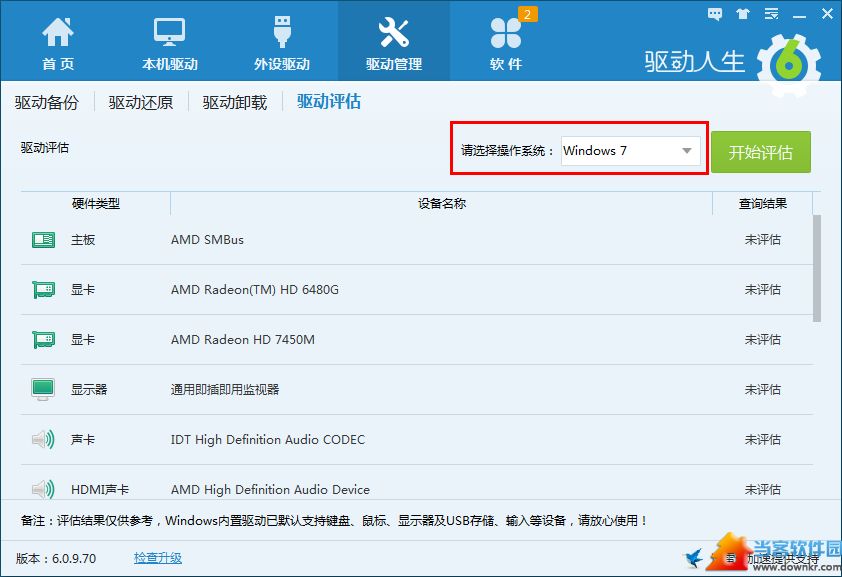This screenshot has width=842, height=577.
Task: Open 本机驱动 local drivers section
Action: 170,43
